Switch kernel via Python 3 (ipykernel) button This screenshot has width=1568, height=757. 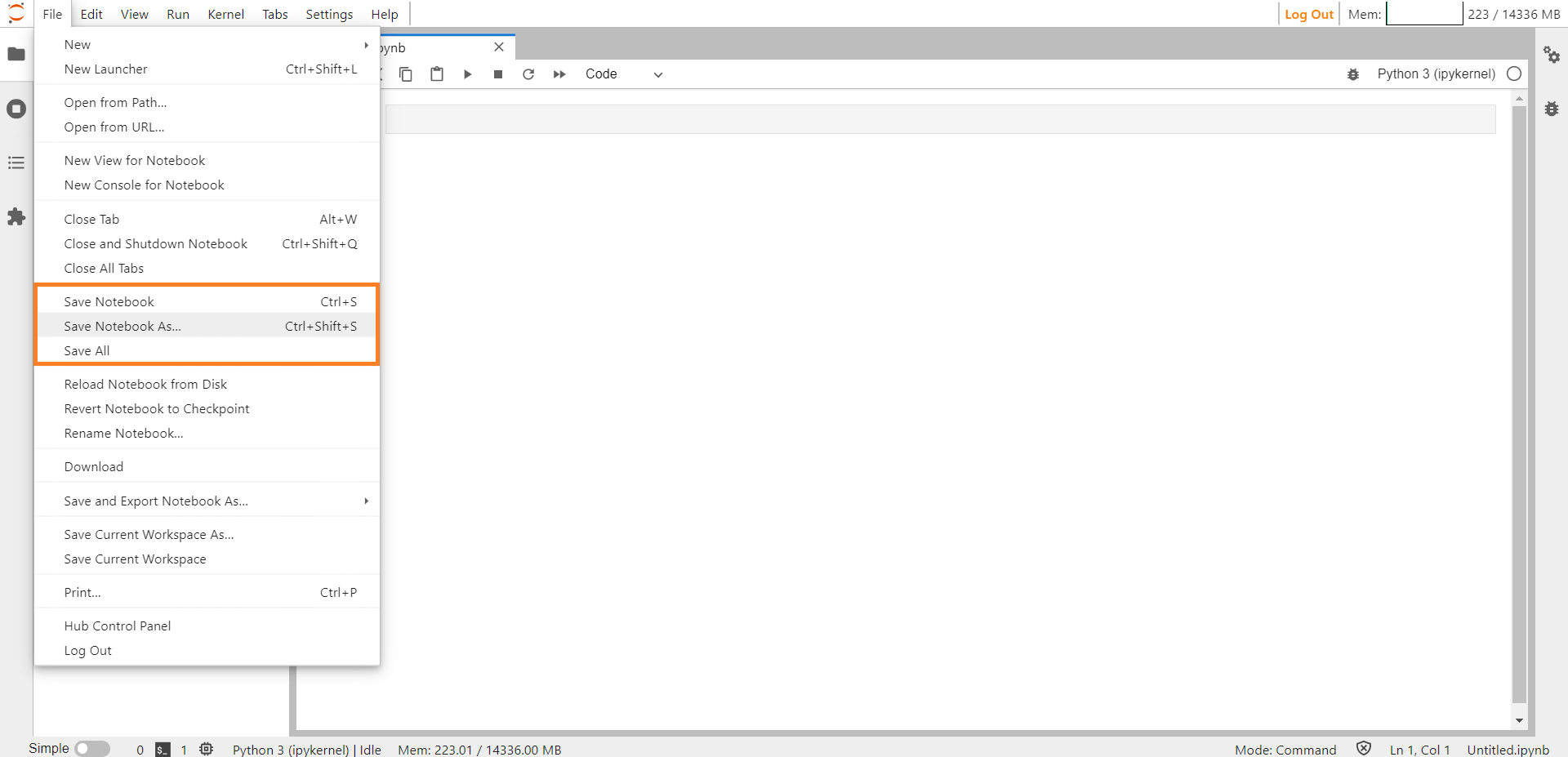tap(1436, 74)
